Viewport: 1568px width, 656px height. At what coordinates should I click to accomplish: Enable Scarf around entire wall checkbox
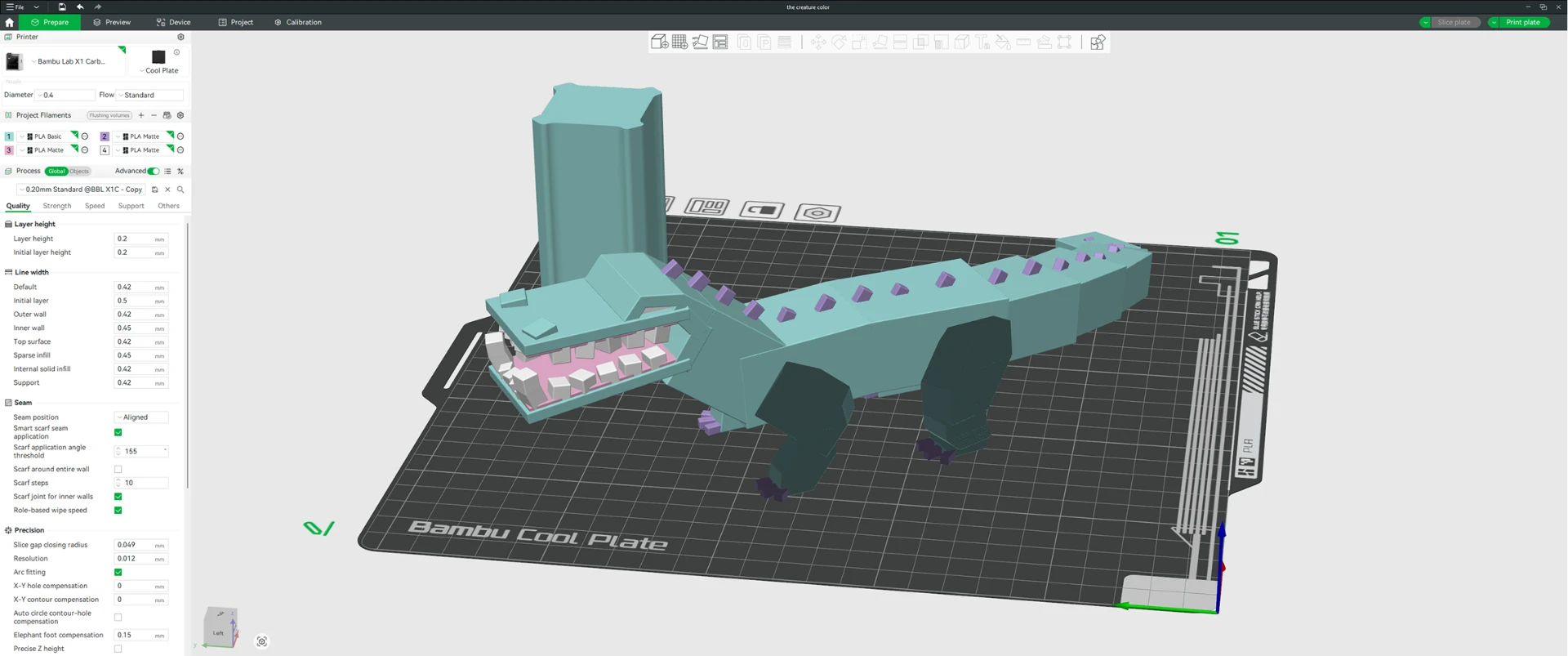pos(118,469)
